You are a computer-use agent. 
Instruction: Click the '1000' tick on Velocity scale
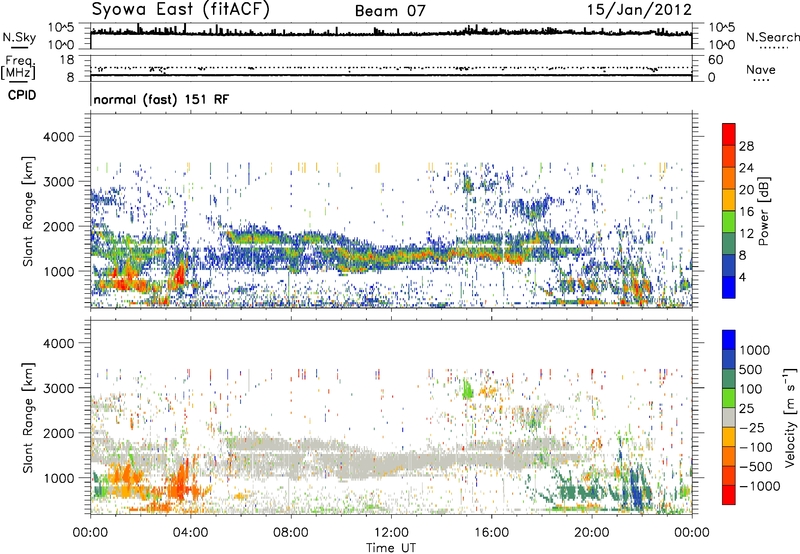click(755, 350)
